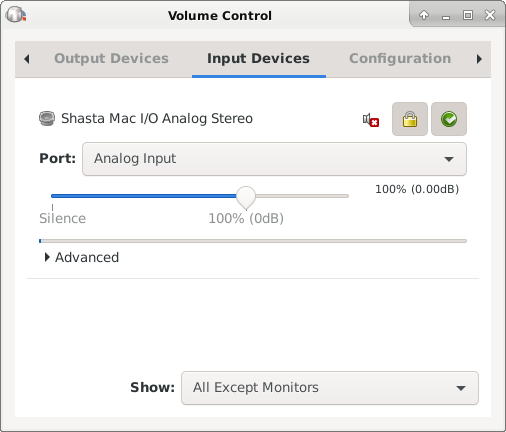
Task: Minimize the Volume Control window
Action: coord(446,15)
